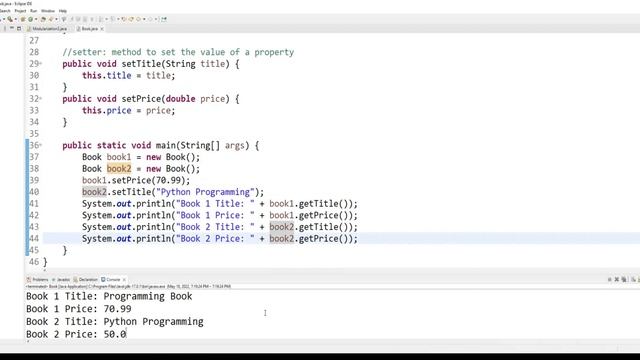Click console output "Book 1 Price: 70.99"
Screen dimensions: 640x360
click(x=79, y=309)
